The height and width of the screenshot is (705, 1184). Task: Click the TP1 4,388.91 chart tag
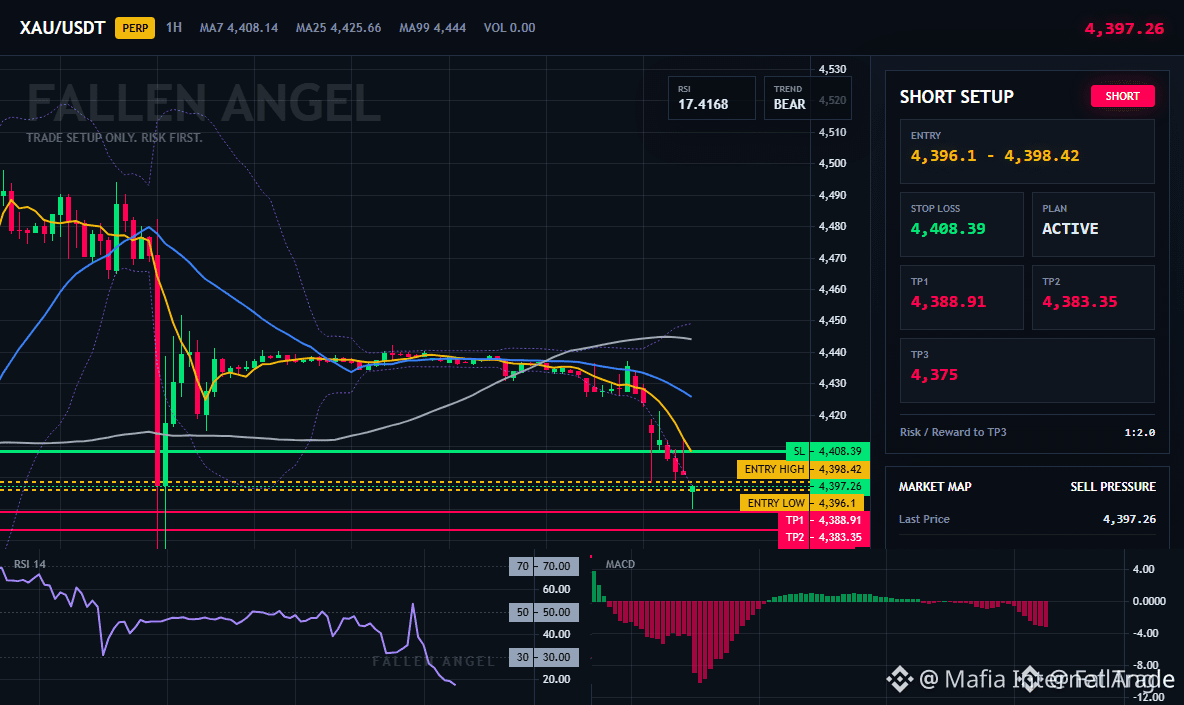click(824, 520)
